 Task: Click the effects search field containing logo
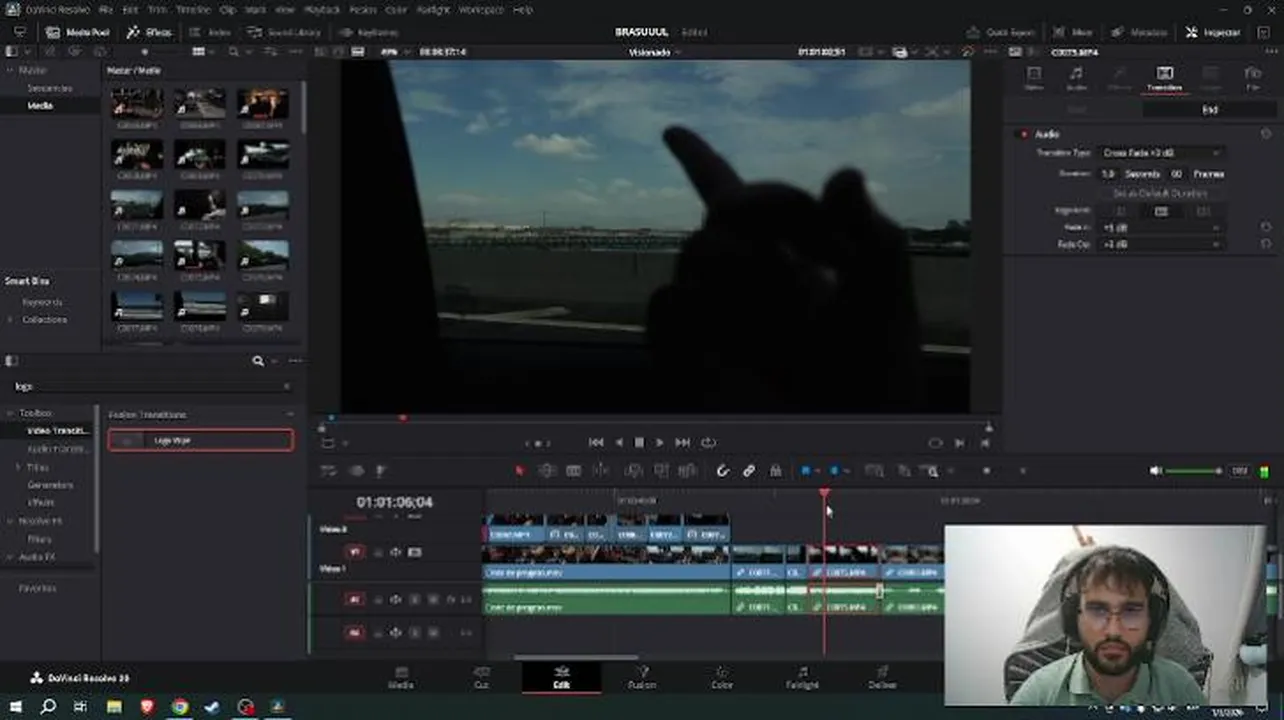pyautogui.click(x=151, y=387)
